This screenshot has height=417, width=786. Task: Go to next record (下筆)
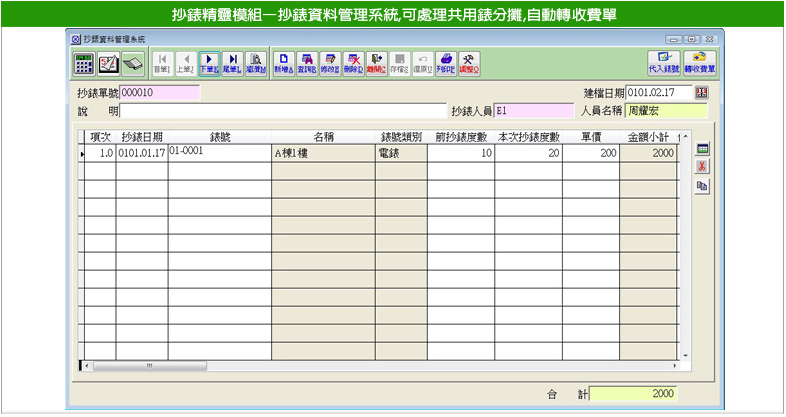pyautogui.click(x=209, y=63)
